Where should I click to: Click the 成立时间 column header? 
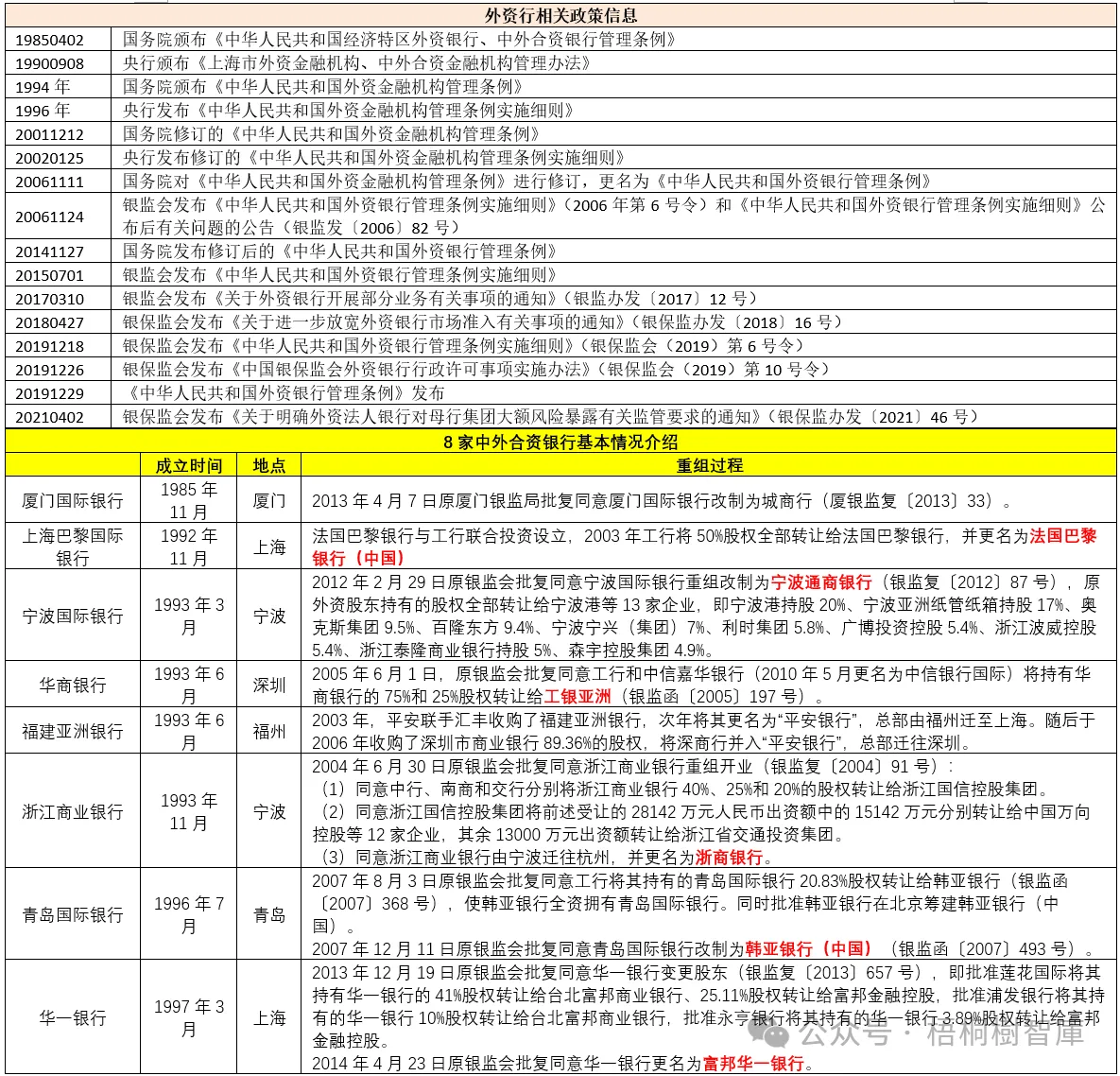188,465
